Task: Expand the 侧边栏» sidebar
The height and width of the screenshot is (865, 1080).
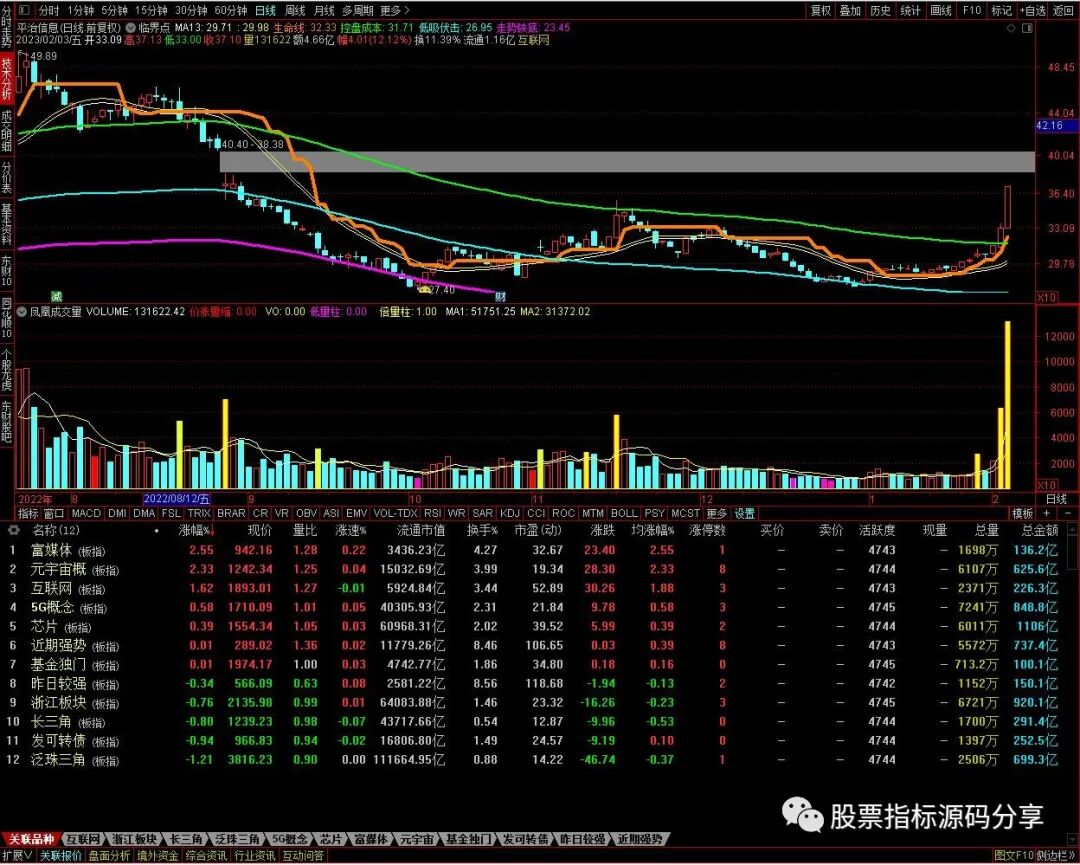Action: (1056, 855)
